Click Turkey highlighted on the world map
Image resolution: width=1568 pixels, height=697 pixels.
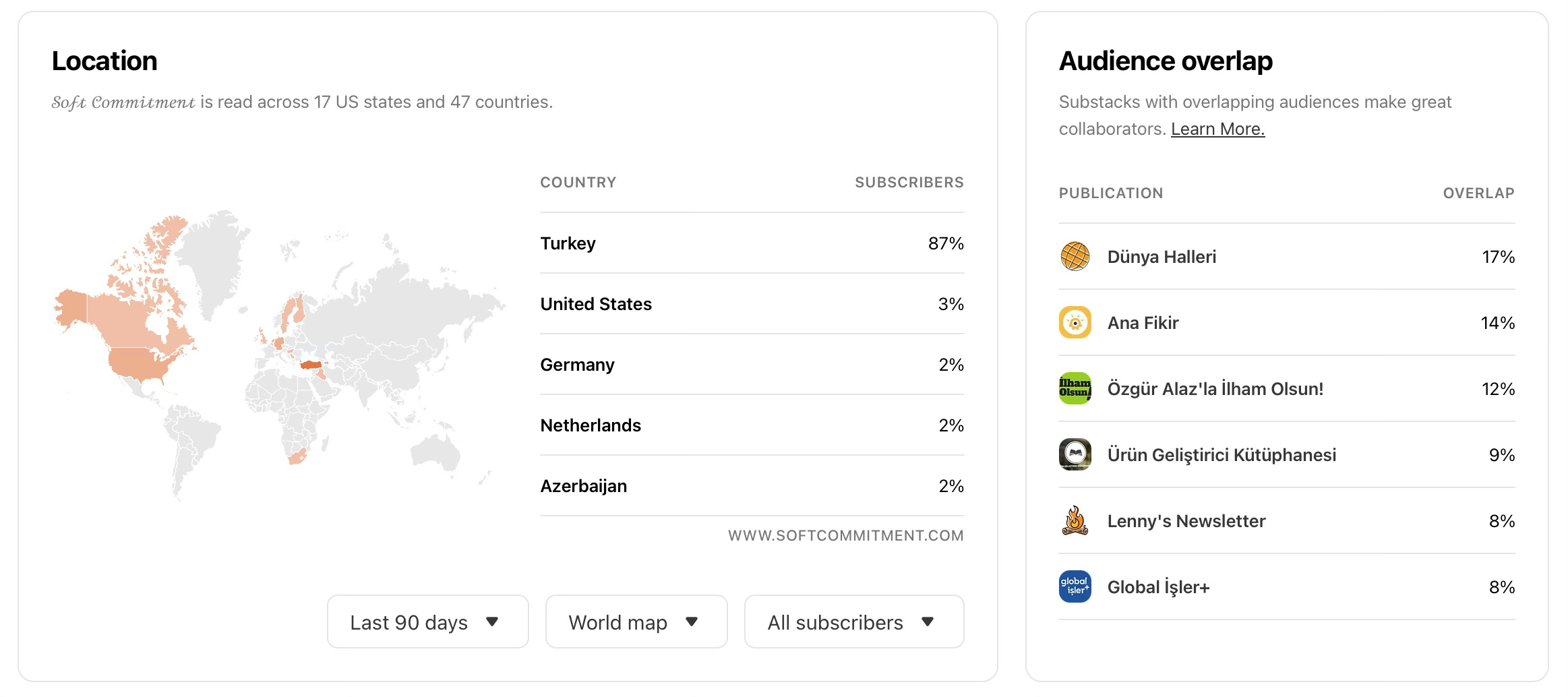pyautogui.click(x=311, y=365)
